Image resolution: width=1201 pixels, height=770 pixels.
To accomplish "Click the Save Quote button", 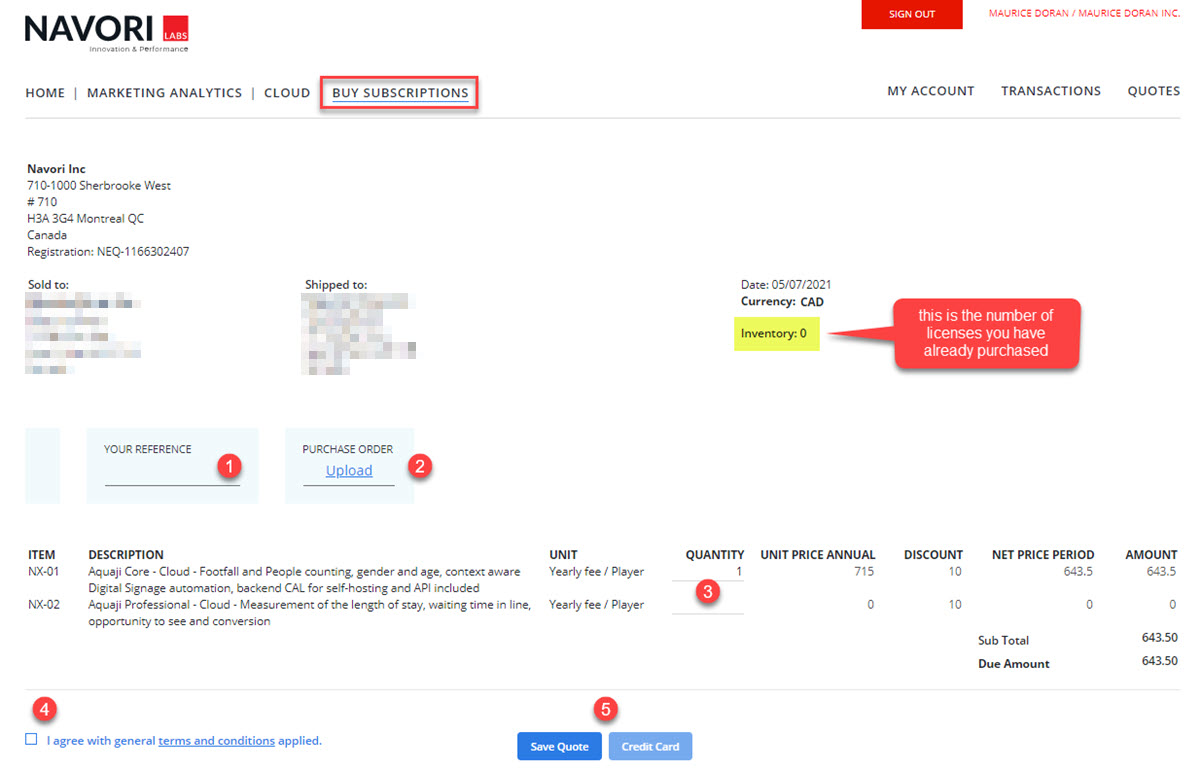I will [x=559, y=747].
